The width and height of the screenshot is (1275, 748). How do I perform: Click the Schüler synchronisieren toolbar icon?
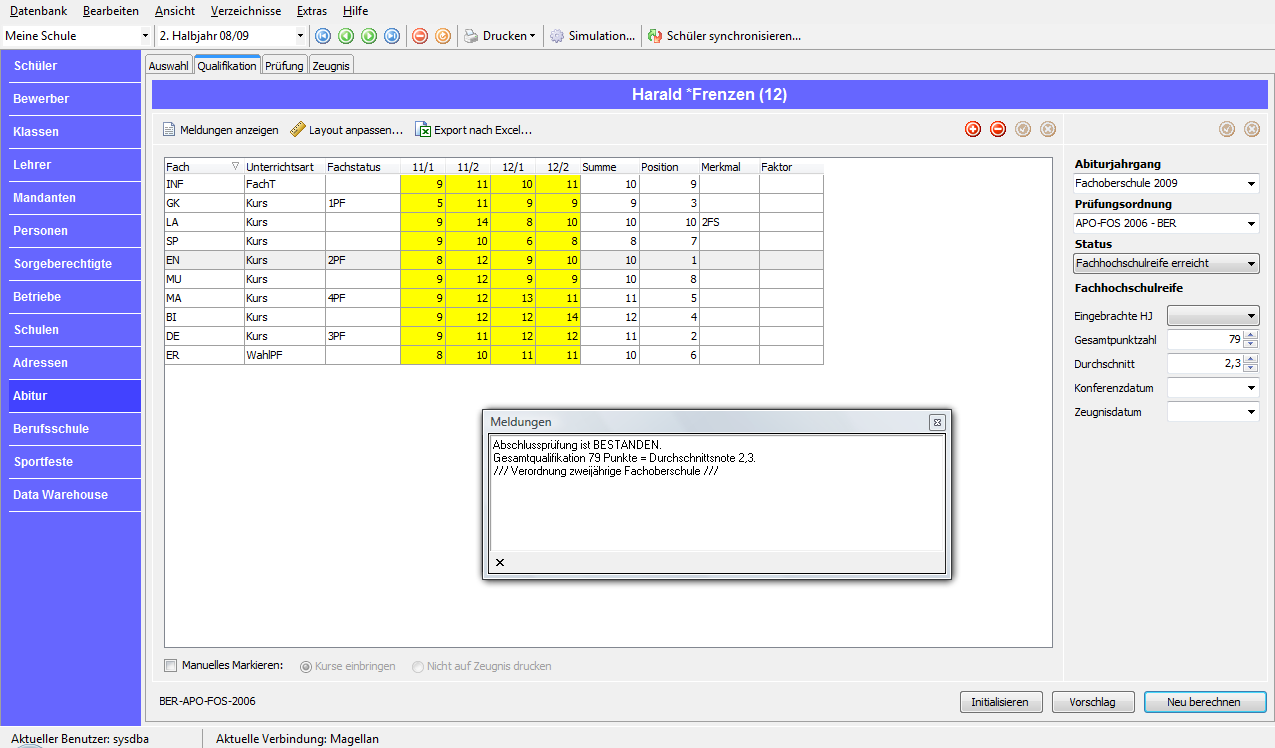655,36
